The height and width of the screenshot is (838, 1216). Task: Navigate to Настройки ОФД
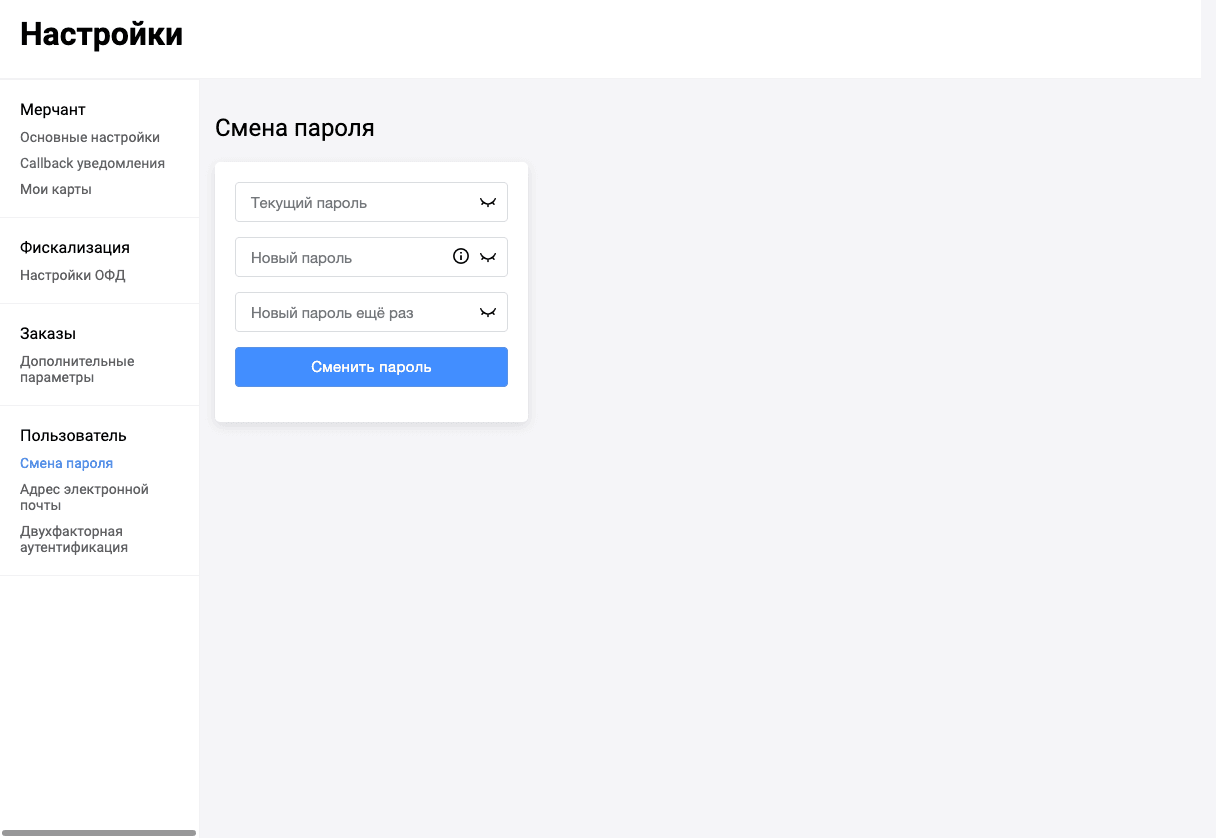73,275
